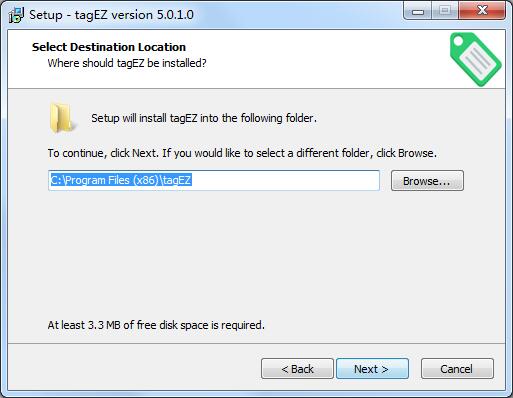Click the 'At least 3.3 MB' disk space notice
513x398 pixels.
click(x=156, y=325)
